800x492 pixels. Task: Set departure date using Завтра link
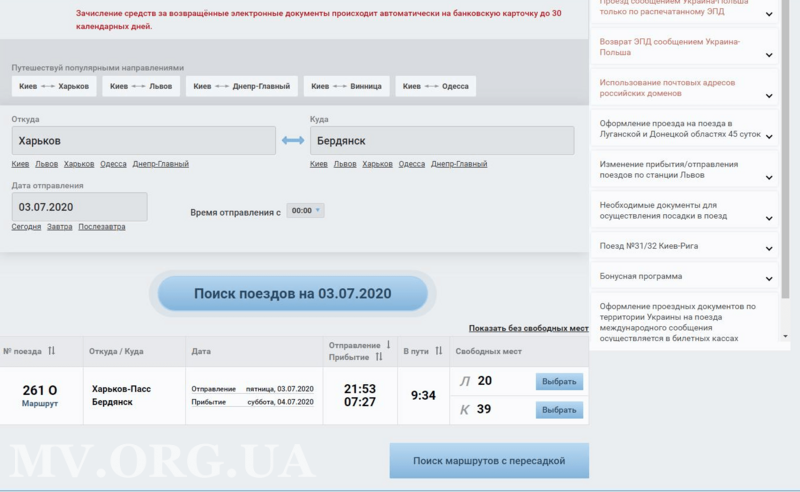(59, 227)
